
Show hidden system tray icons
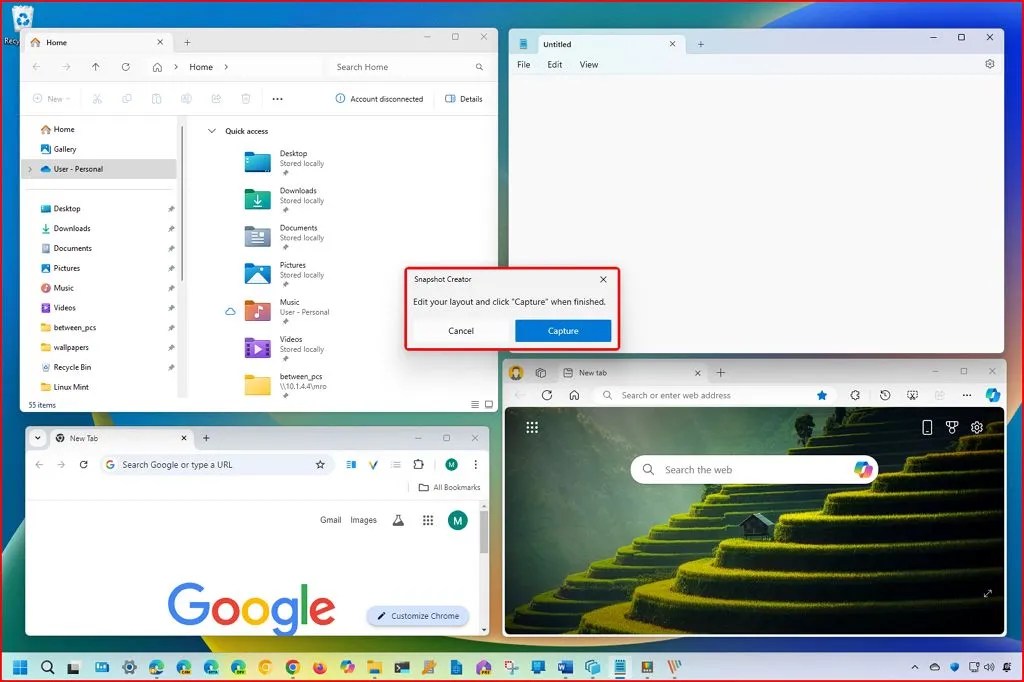tap(914, 667)
